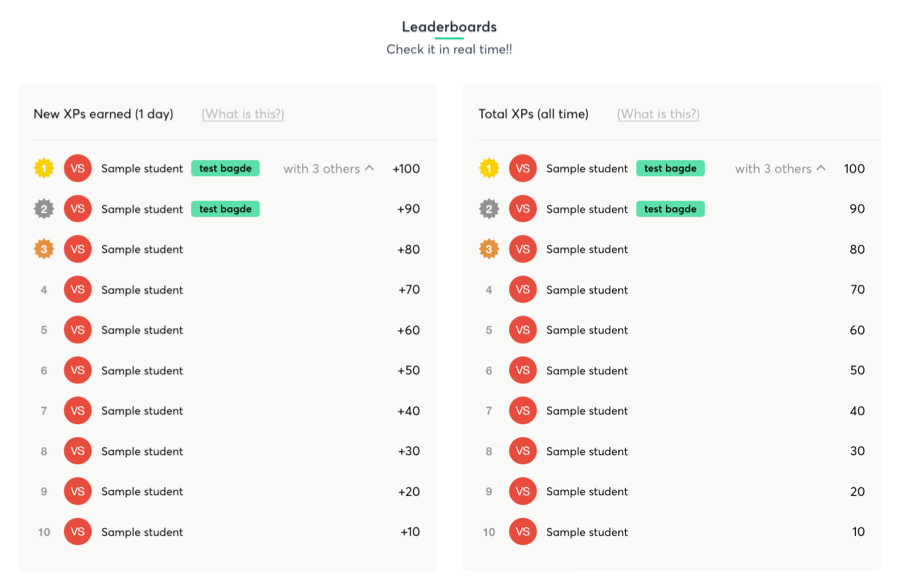Click the bronze rank 3 medal in New XPs
Viewport: 900px width, 584px height.
tap(44, 249)
